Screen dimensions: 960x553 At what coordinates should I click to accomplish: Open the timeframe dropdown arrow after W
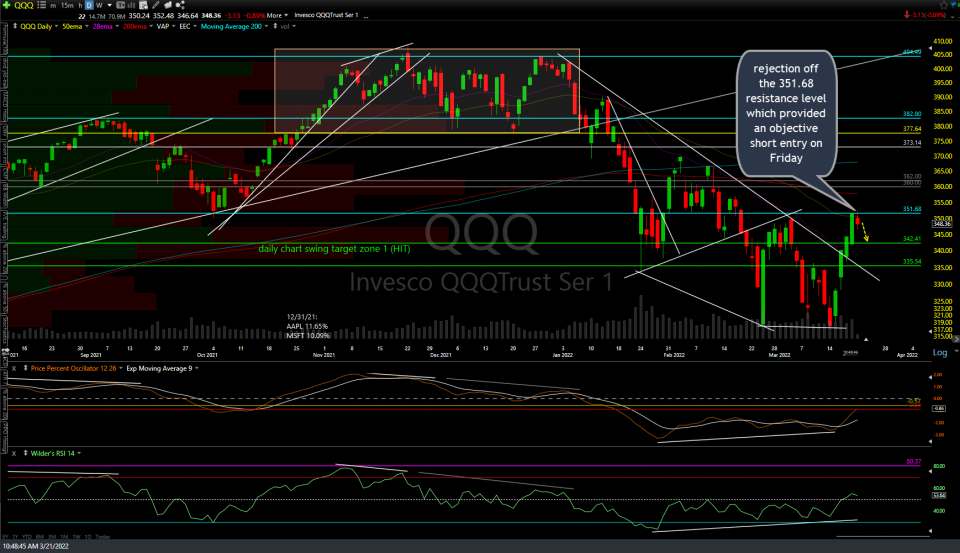click(110, 6)
